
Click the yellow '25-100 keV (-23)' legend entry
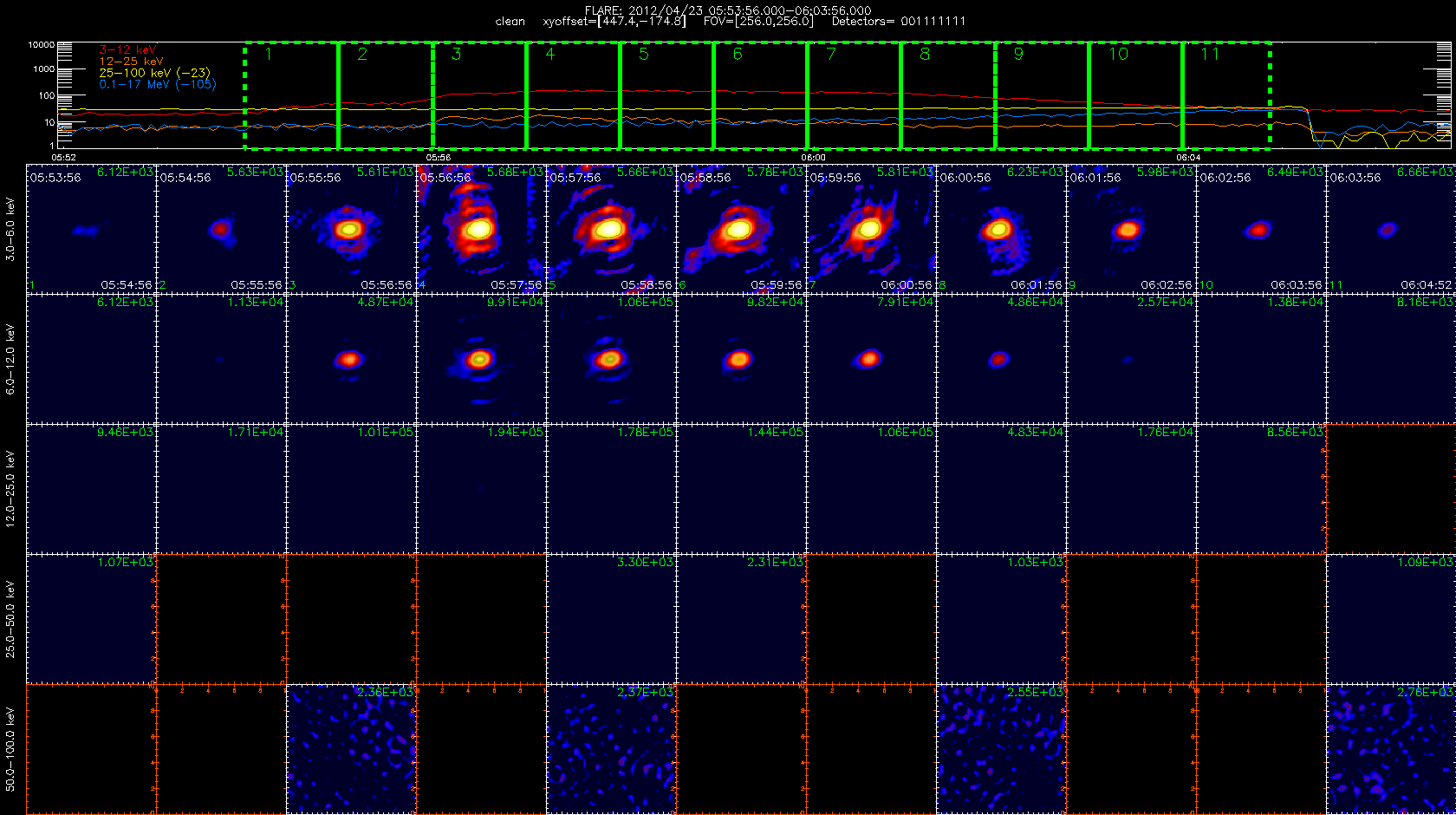(154, 73)
